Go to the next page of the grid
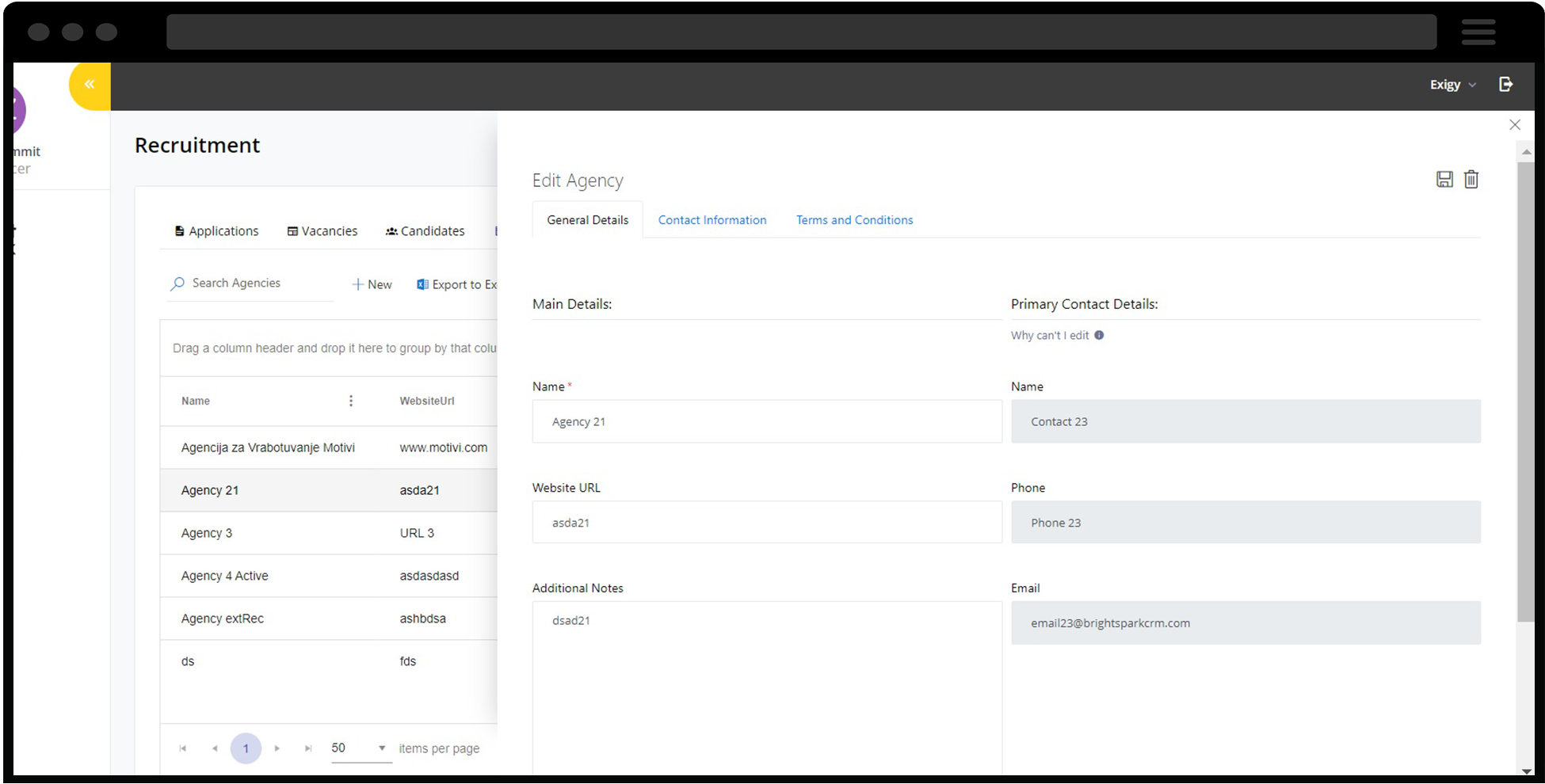 [277, 748]
